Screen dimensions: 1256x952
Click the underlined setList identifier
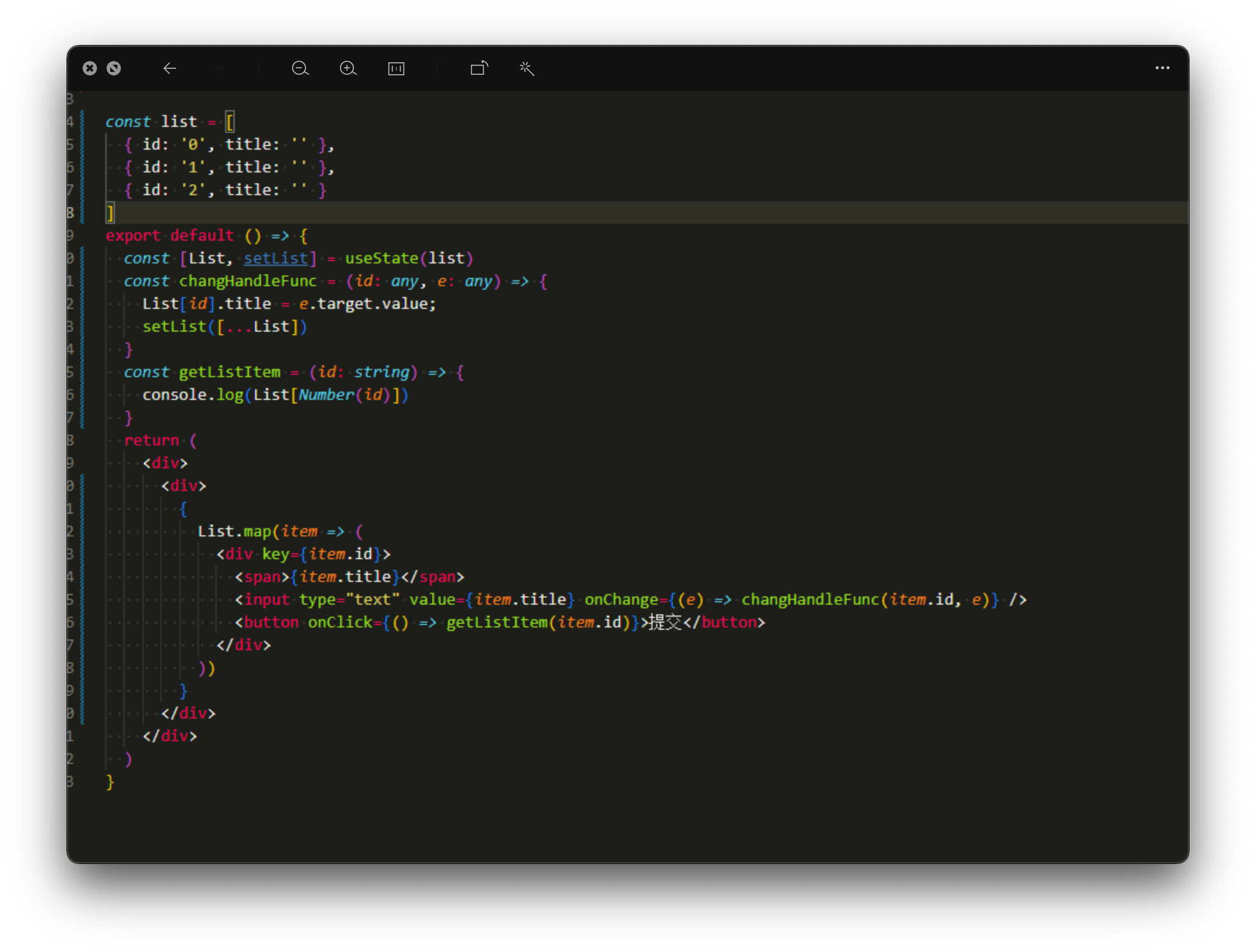[x=275, y=258]
